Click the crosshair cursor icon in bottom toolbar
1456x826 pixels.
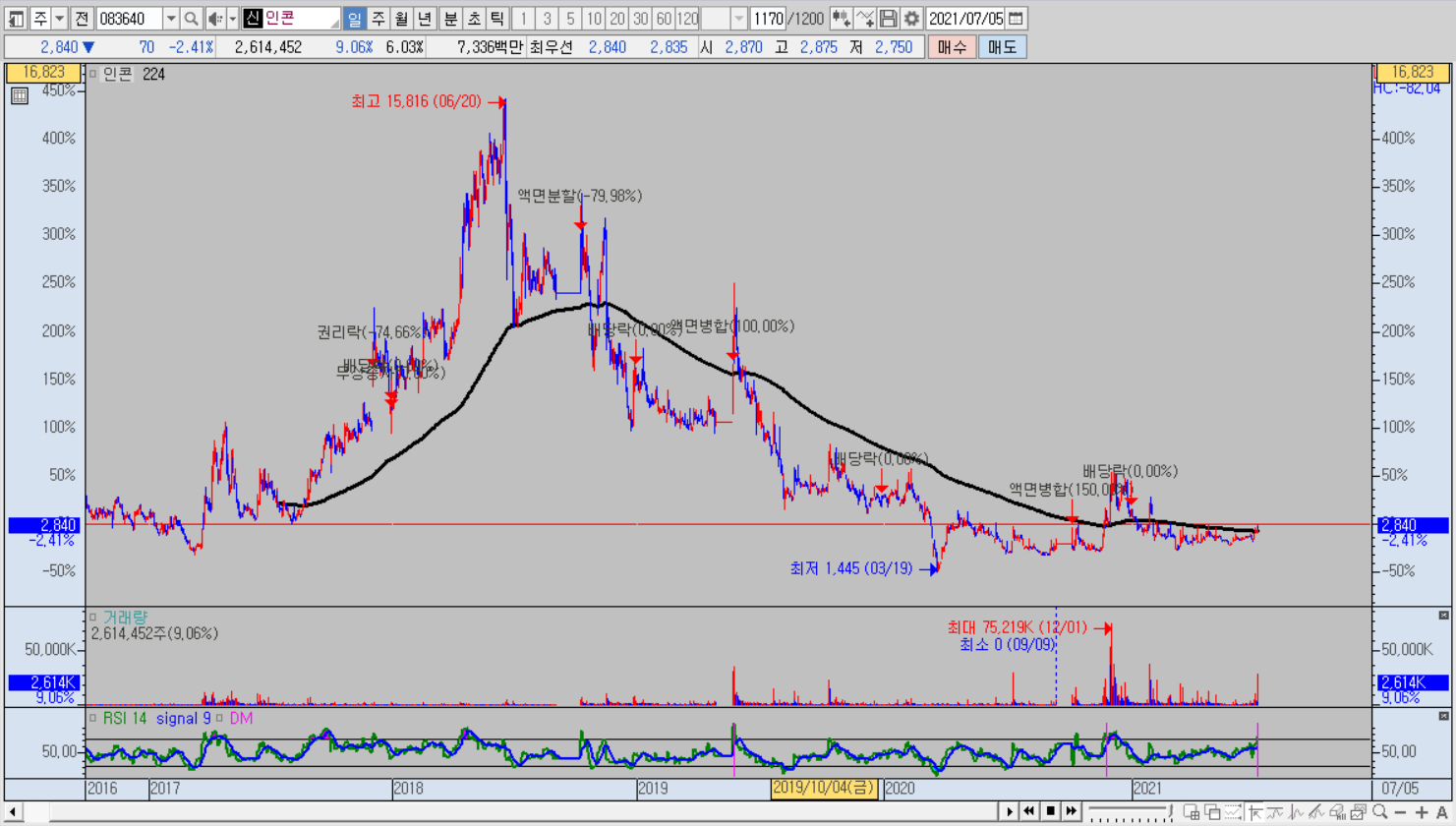pos(1255,812)
